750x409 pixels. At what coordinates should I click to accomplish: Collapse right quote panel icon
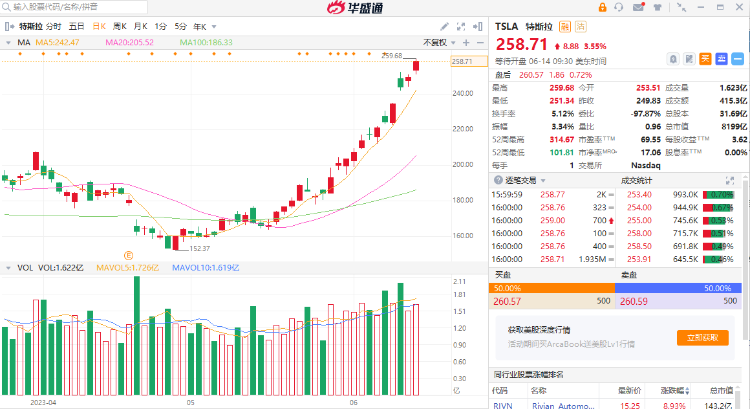pyautogui.click(x=477, y=26)
